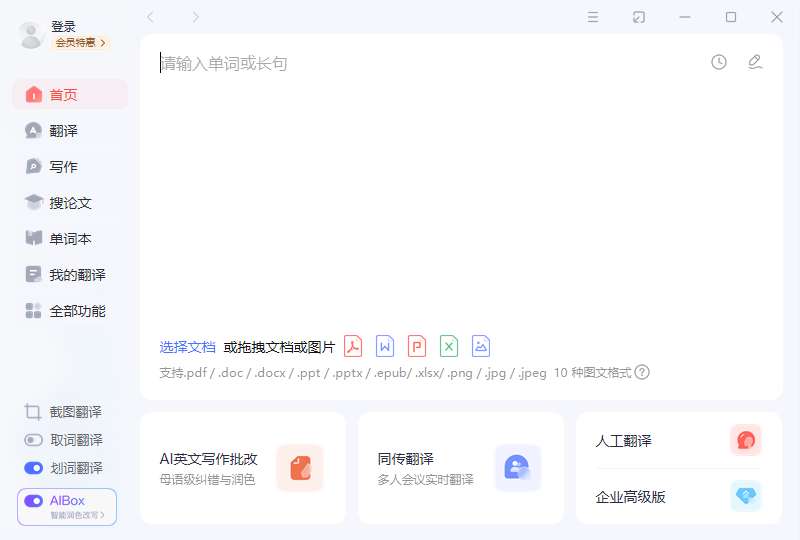The width and height of the screenshot is (800, 540).
Task: Open 截图翻译 screenshot translate tool
Action: pyautogui.click(x=66, y=412)
